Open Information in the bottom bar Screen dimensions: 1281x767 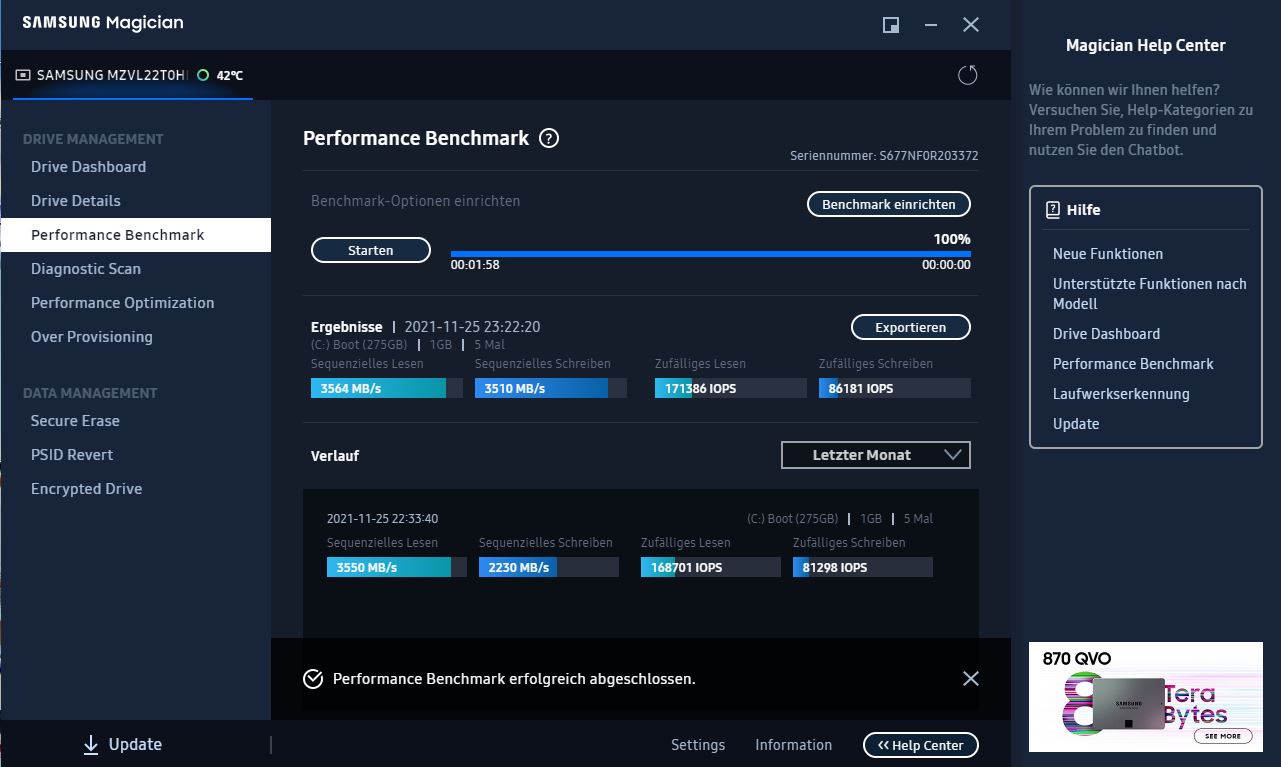click(794, 745)
